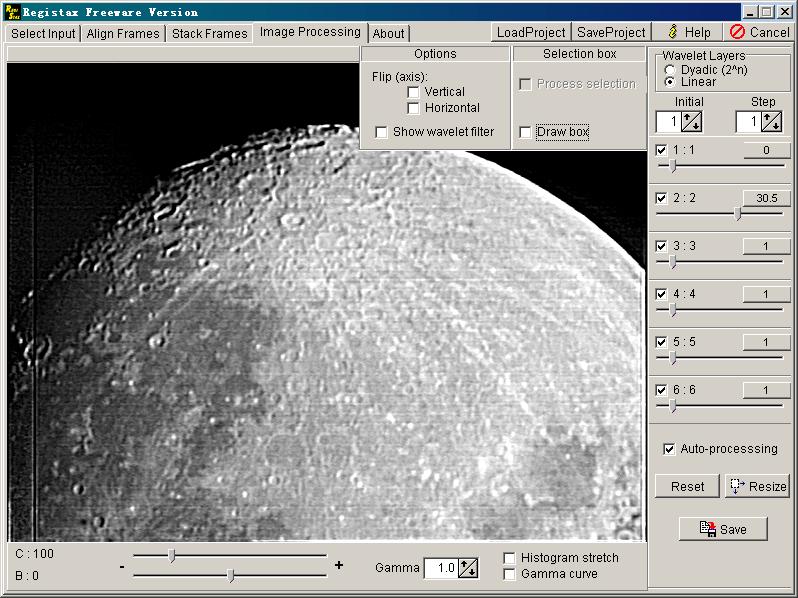Check the Draw box option
Viewport: 798px width, 598px height.
525,132
